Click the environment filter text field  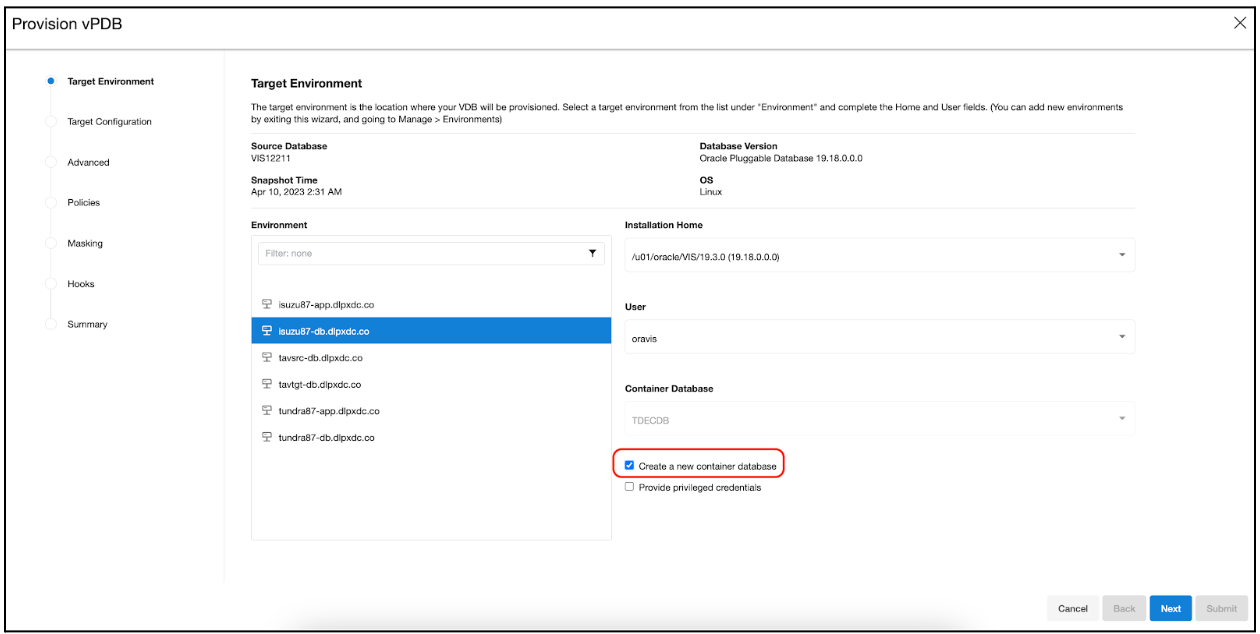(x=420, y=254)
